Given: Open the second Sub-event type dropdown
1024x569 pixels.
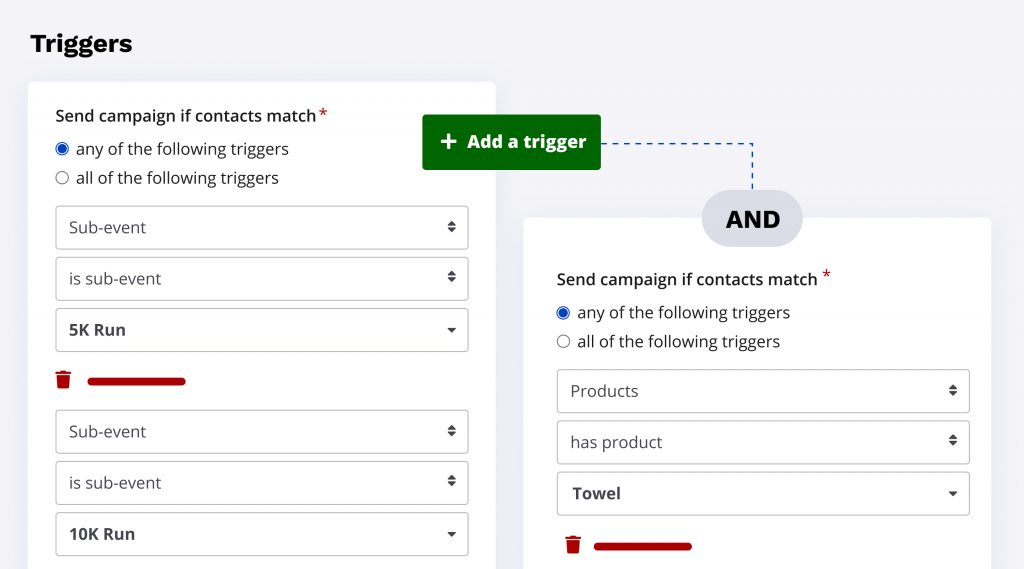Looking at the screenshot, I should (262, 432).
